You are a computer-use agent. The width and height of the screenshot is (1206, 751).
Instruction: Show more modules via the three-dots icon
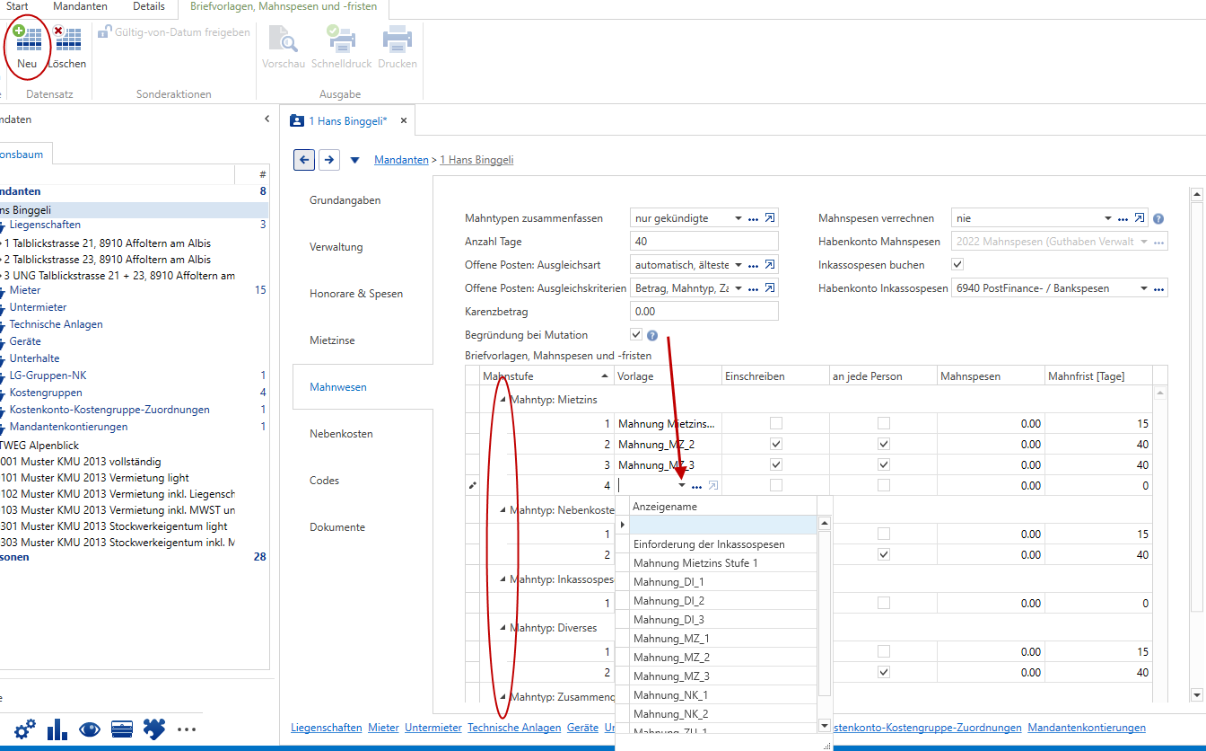point(187,728)
